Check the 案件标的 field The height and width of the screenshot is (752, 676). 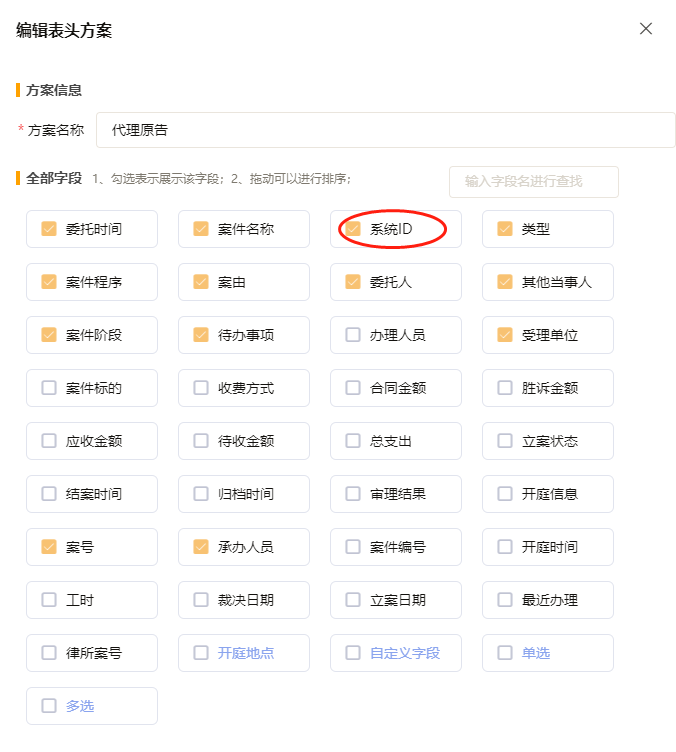(49, 388)
